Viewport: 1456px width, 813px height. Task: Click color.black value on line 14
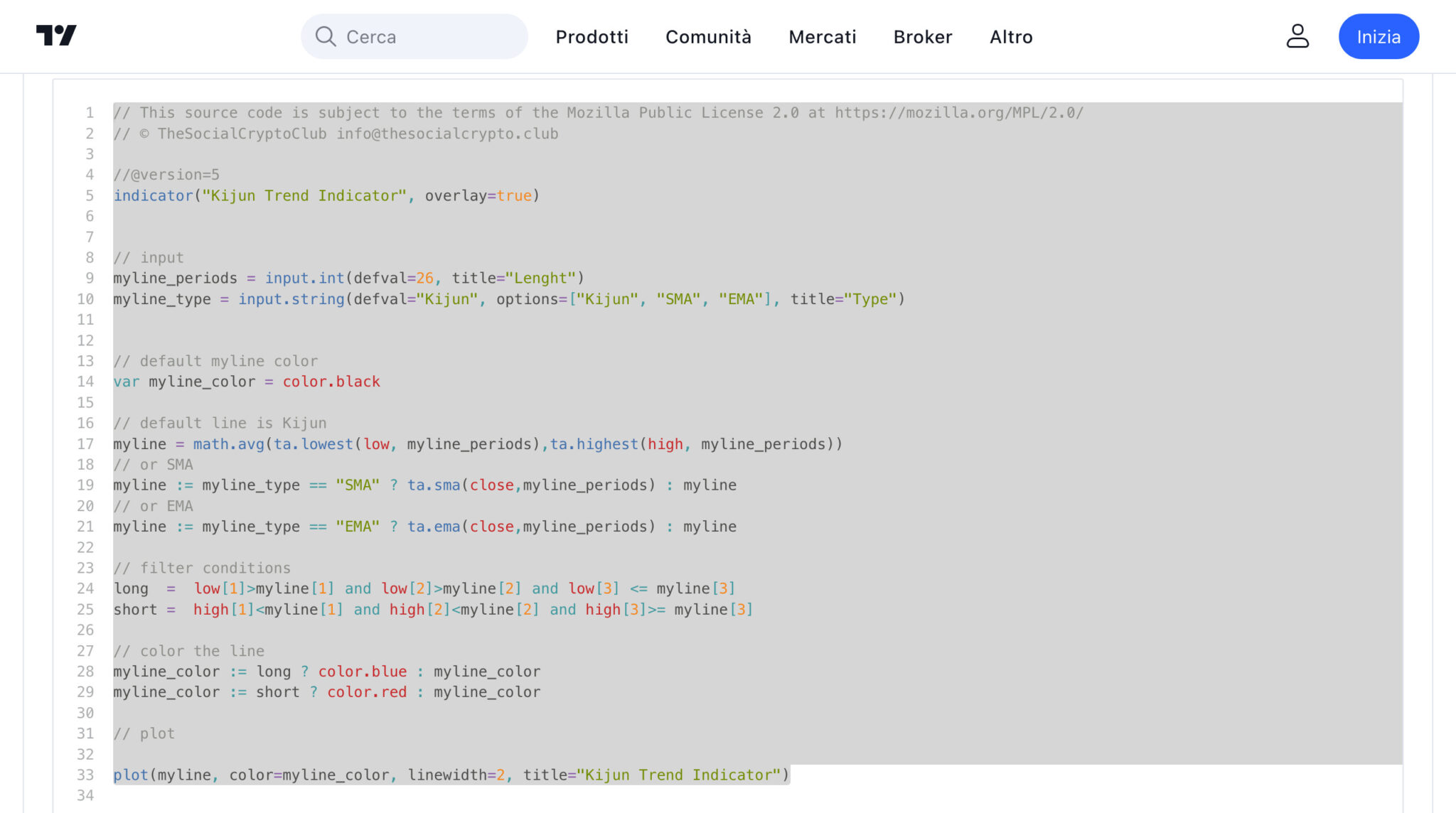pos(331,382)
